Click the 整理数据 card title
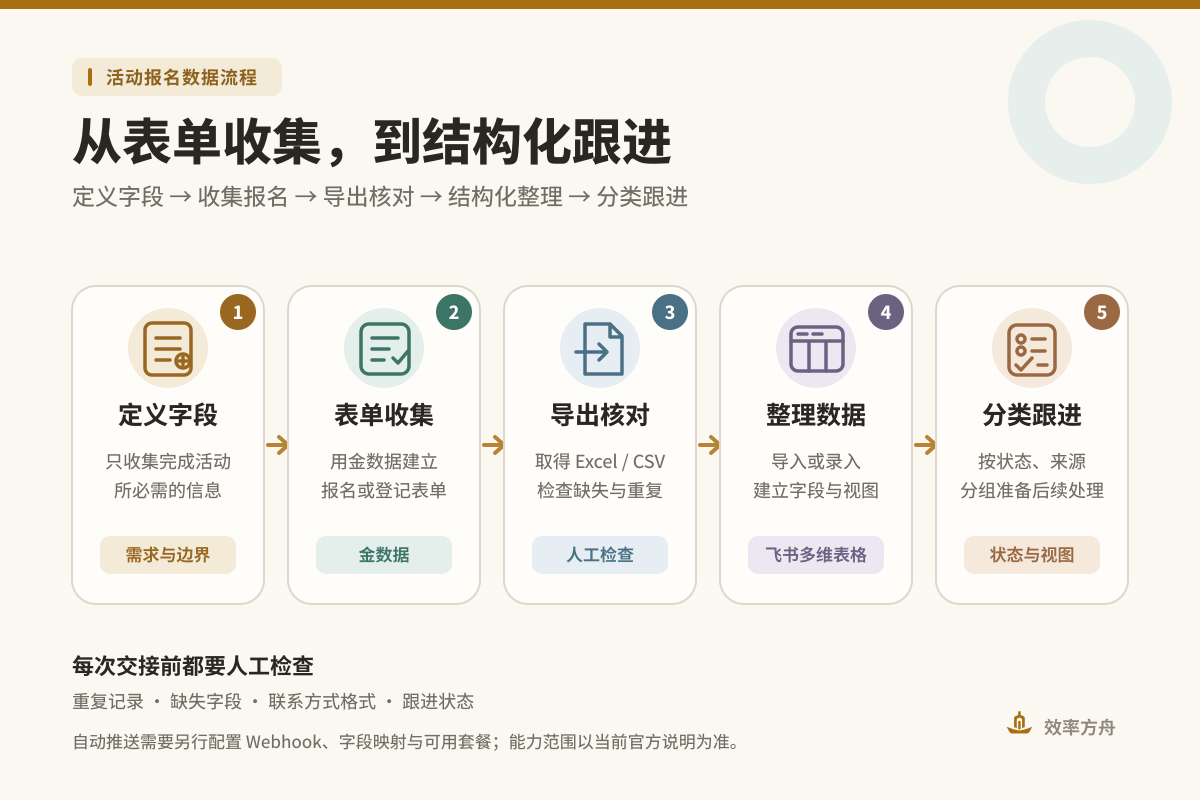Image resolution: width=1200 pixels, height=800 pixels. [x=816, y=415]
